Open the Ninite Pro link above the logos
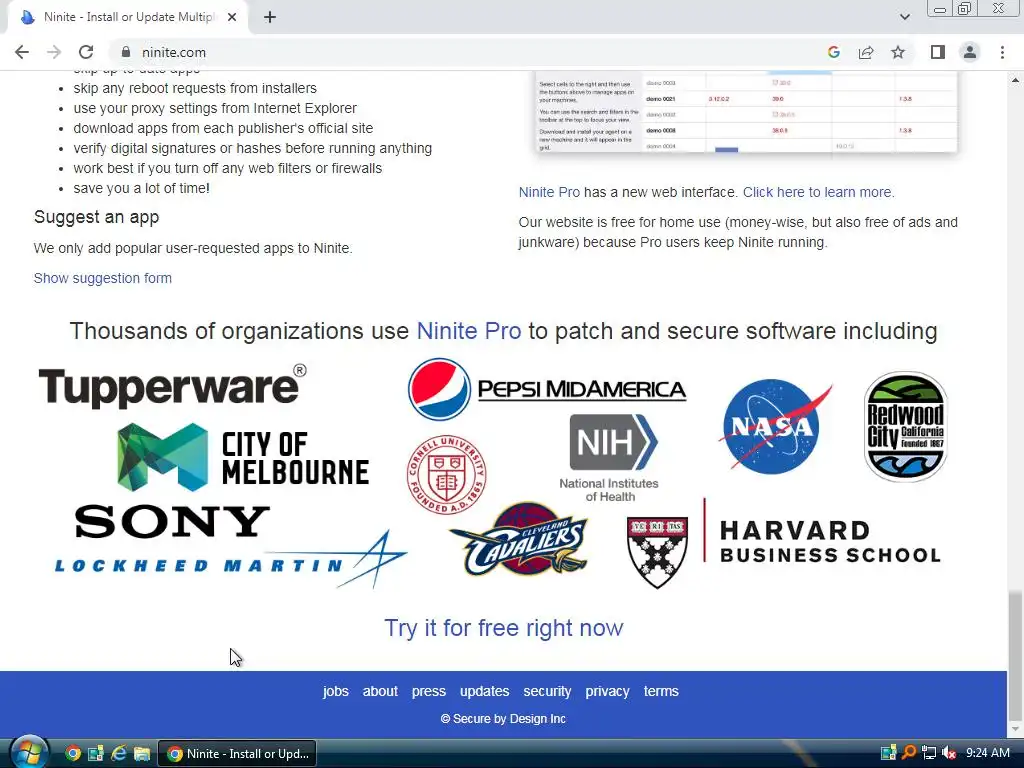 pos(469,331)
